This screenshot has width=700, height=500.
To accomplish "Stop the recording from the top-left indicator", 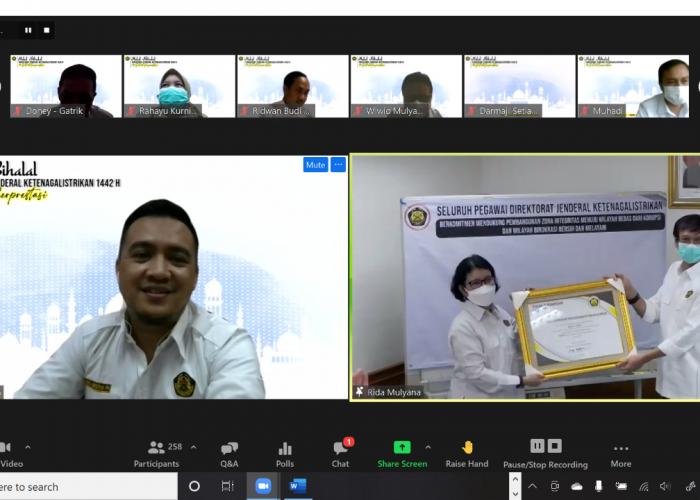I will click(x=47, y=30).
